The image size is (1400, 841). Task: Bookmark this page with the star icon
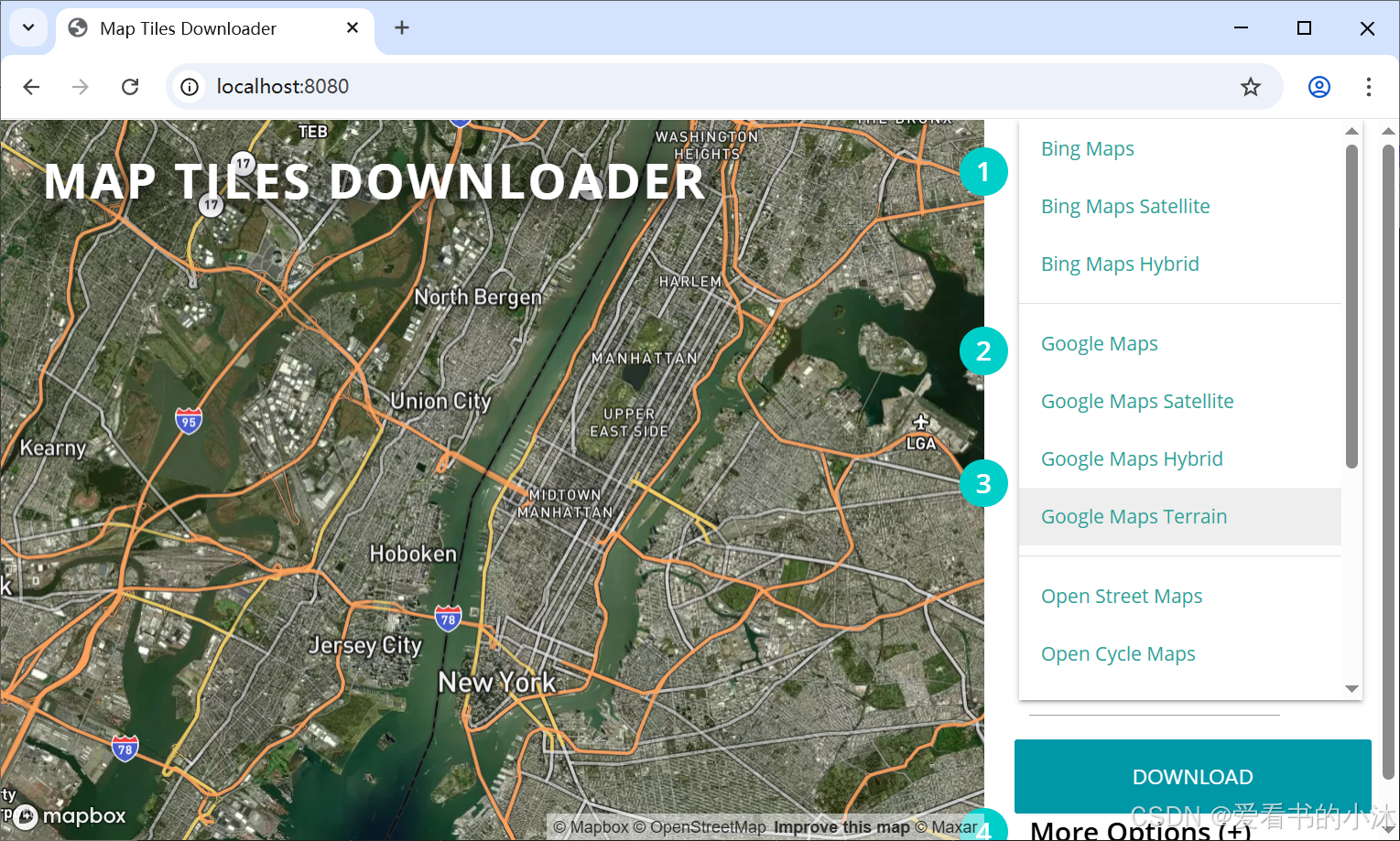pyautogui.click(x=1251, y=87)
